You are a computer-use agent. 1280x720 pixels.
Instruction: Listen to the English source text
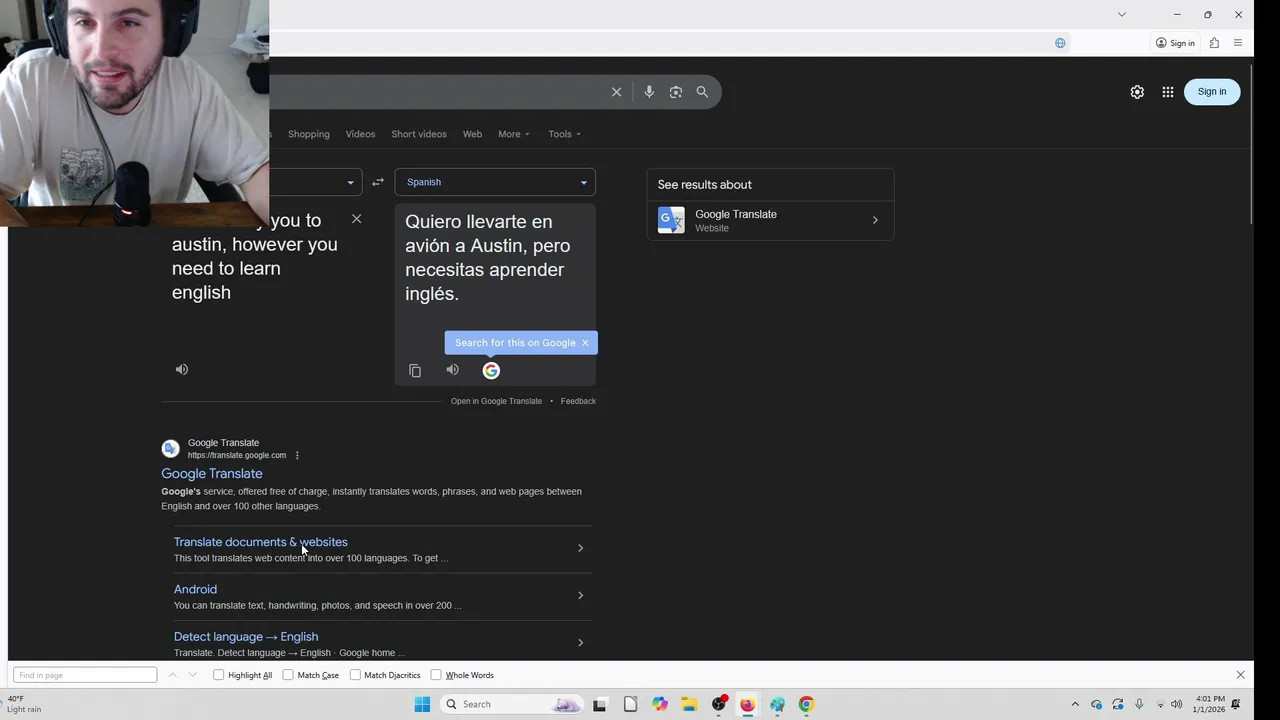(x=182, y=370)
